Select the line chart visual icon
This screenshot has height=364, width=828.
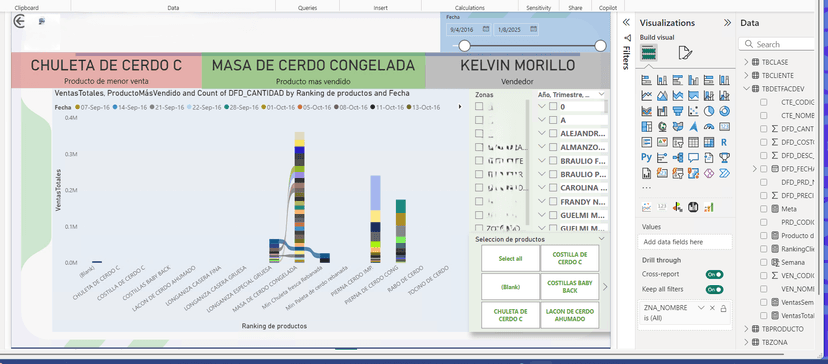[x=646, y=96]
